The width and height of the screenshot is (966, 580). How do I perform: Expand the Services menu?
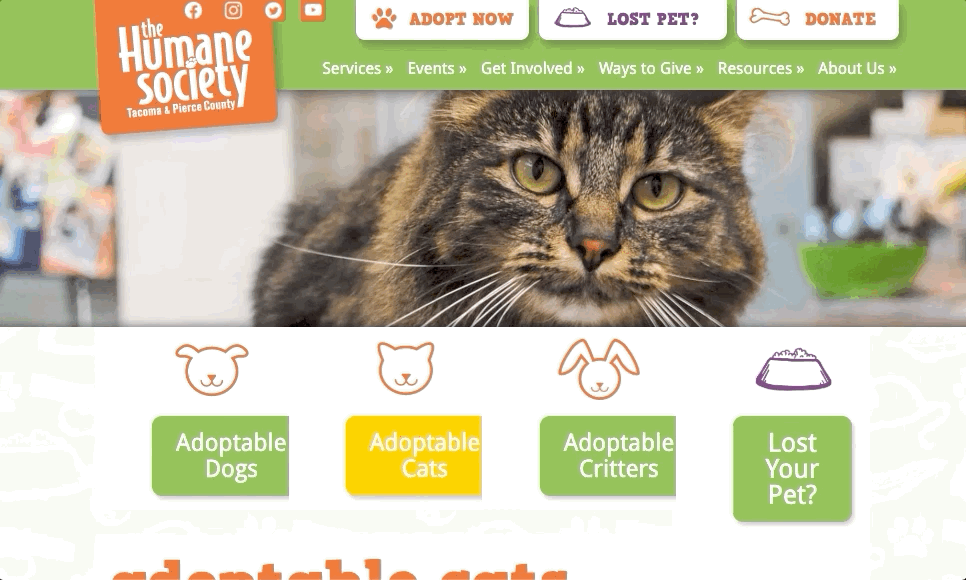pyautogui.click(x=357, y=68)
